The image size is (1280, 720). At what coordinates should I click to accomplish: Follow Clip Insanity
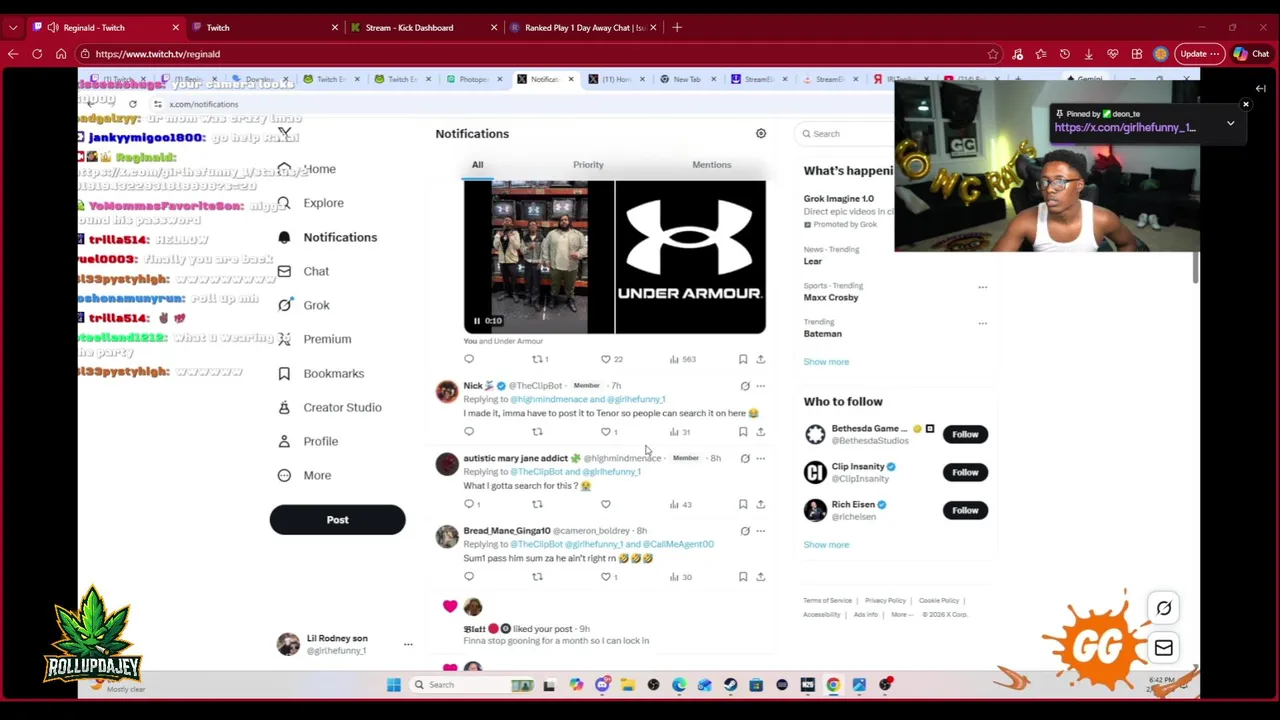965,472
